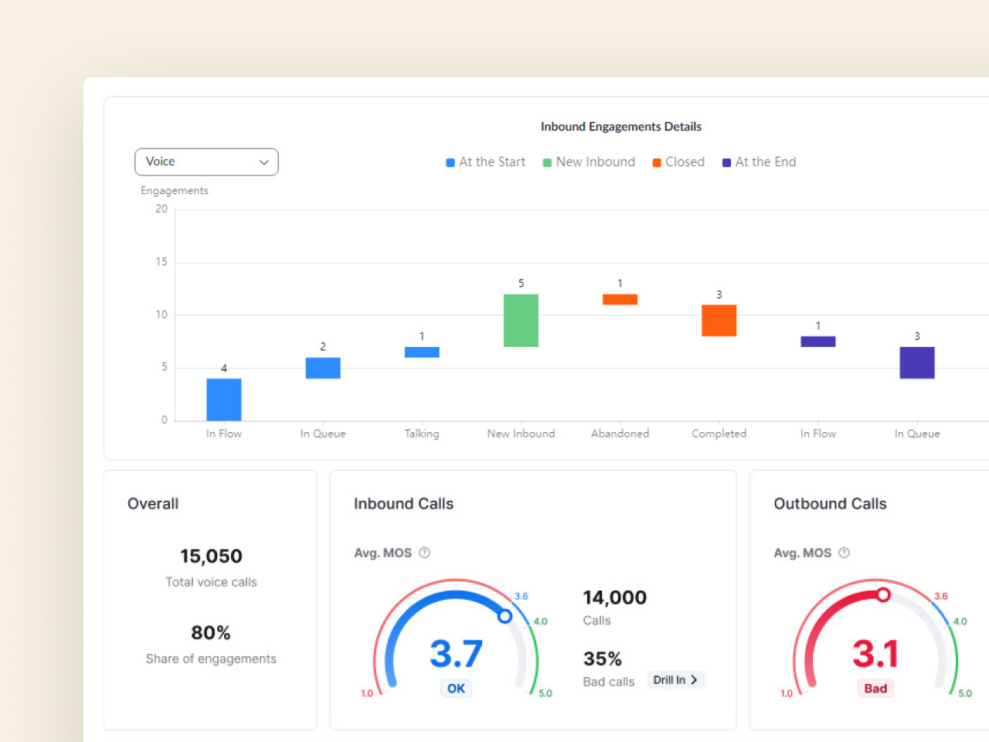Click the orange Closed legend square

658,161
